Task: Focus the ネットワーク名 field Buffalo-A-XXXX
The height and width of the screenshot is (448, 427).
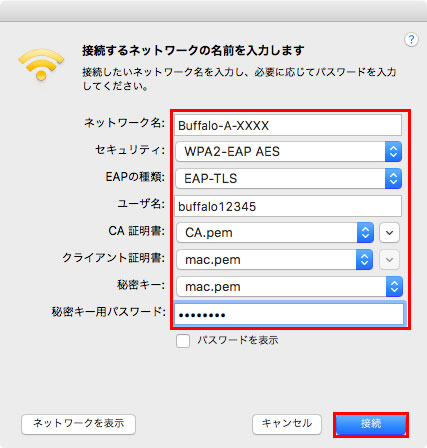Action: (x=288, y=125)
